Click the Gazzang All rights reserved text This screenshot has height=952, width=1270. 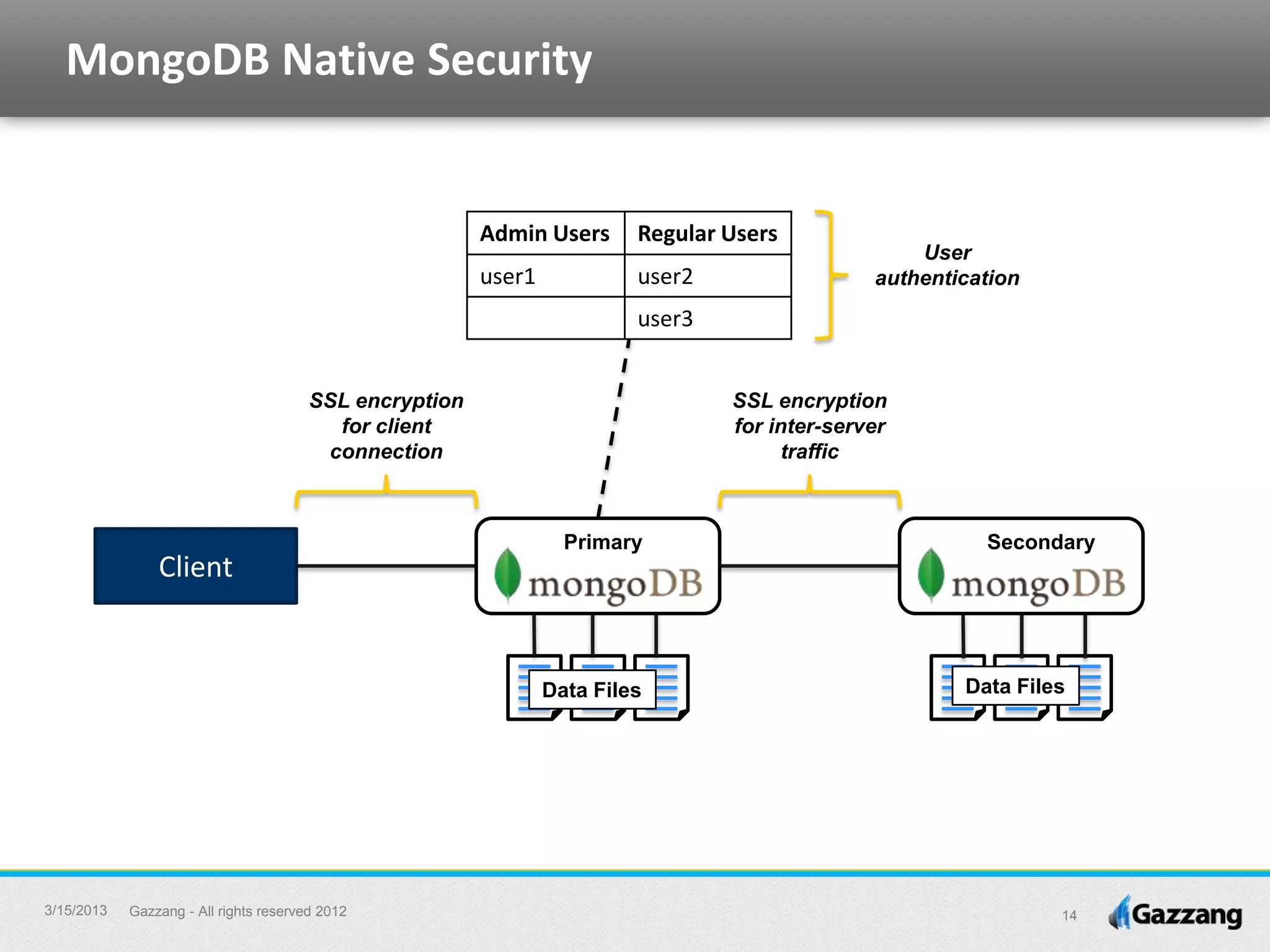pyautogui.click(x=238, y=911)
